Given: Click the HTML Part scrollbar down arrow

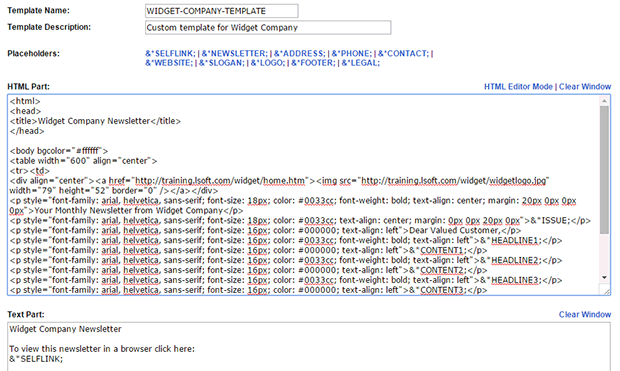Looking at the screenshot, I should pyautogui.click(x=604, y=278).
